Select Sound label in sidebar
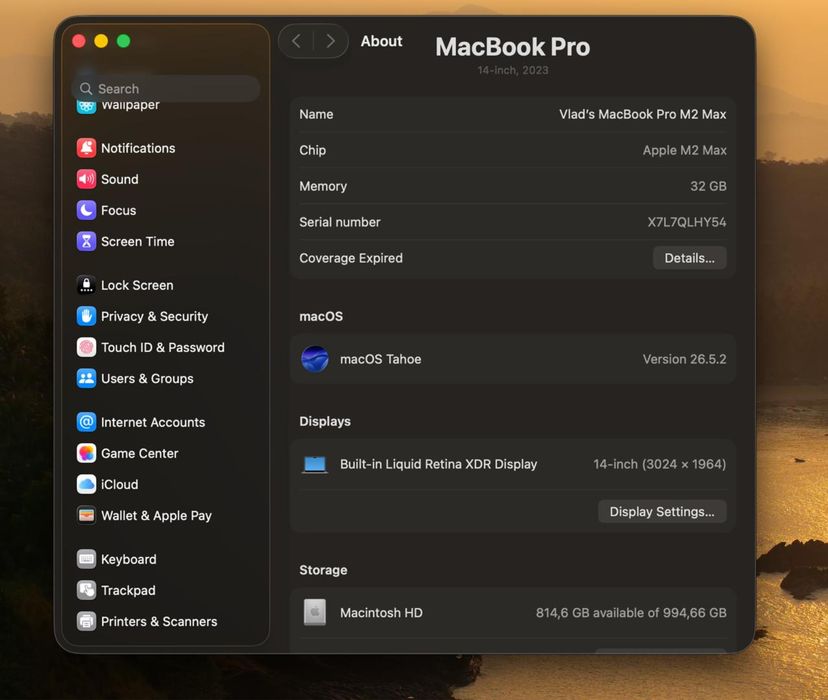Screen dimensions: 828x700 [120, 179]
